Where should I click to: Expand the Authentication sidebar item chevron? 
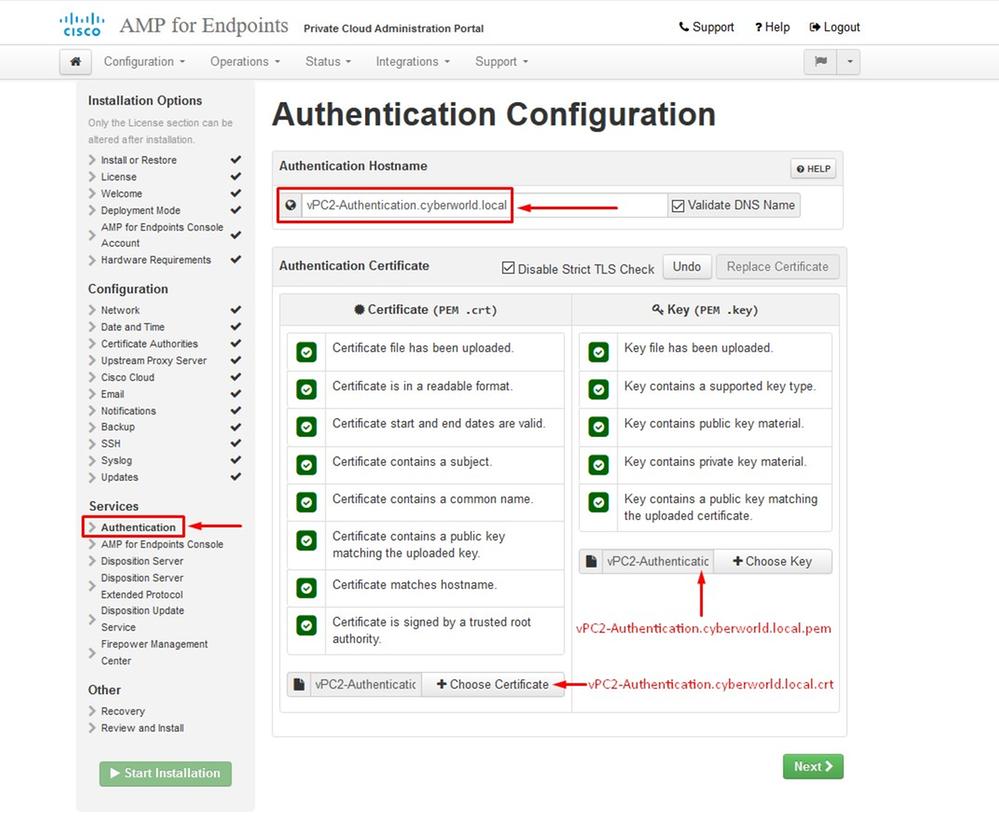tap(92, 527)
